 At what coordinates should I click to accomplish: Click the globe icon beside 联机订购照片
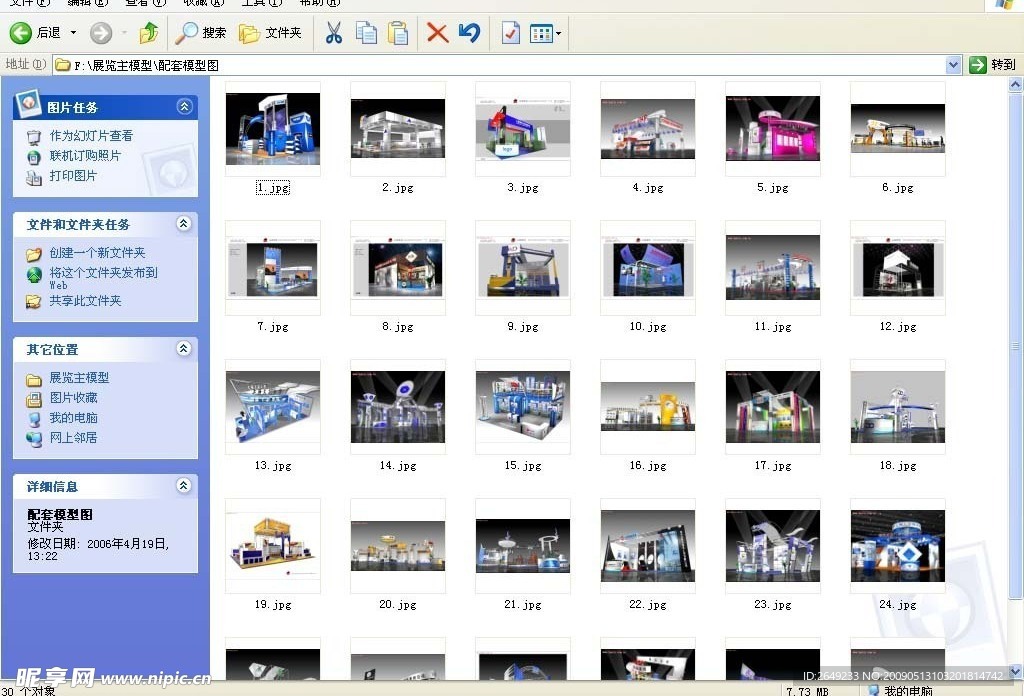(34, 157)
